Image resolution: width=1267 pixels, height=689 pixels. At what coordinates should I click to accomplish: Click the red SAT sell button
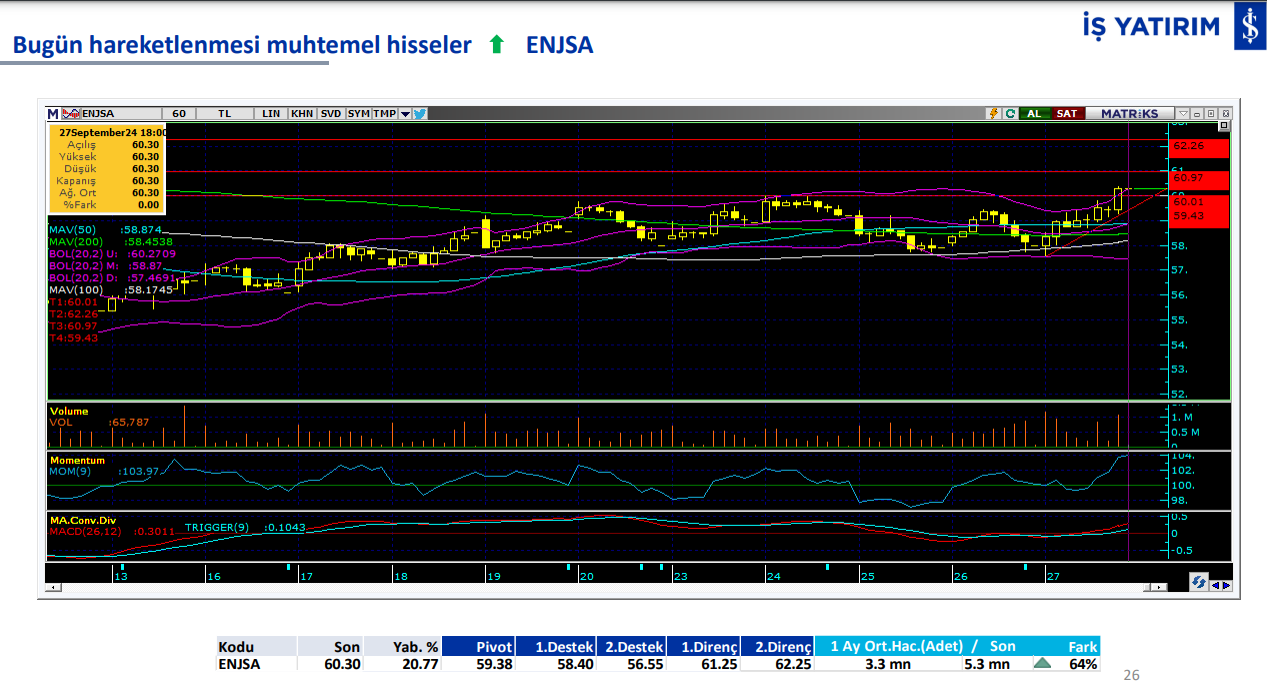[x=1067, y=114]
